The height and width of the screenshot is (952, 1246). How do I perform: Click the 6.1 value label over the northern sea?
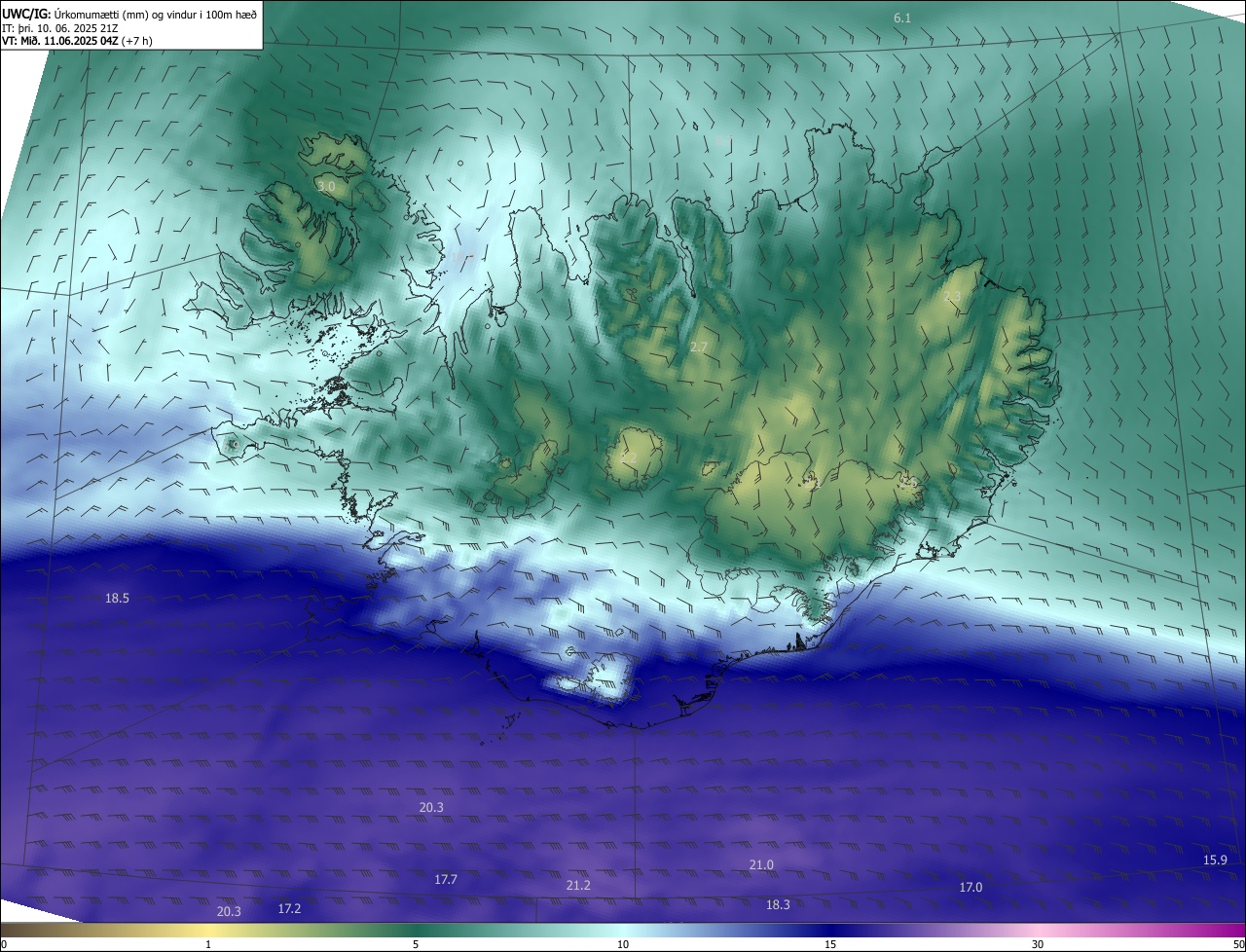coord(902,18)
